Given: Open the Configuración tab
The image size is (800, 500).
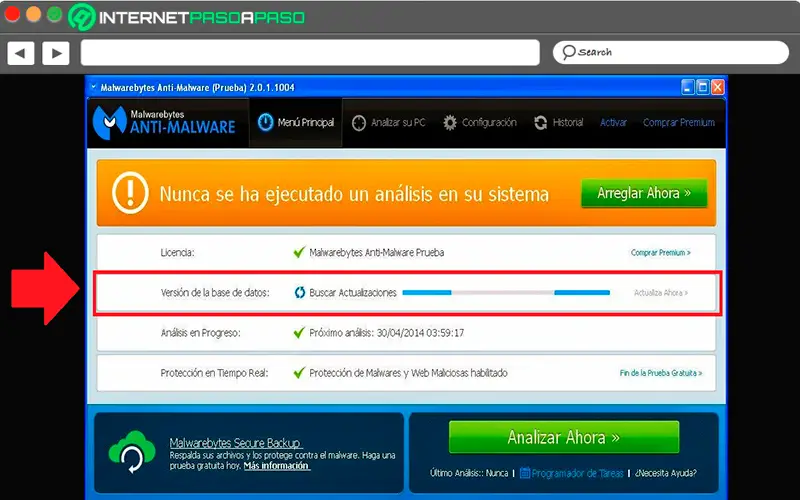Looking at the screenshot, I should point(480,122).
